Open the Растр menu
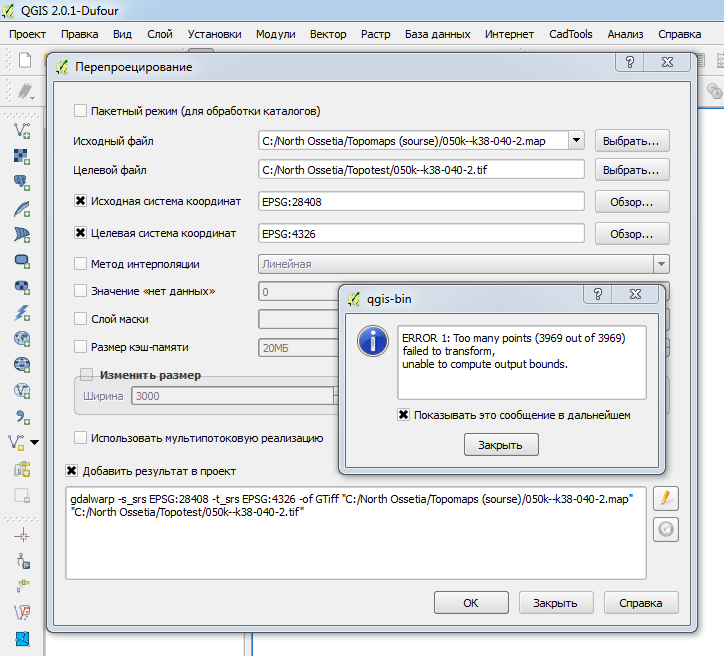The height and width of the screenshot is (656, 724). 375,34
